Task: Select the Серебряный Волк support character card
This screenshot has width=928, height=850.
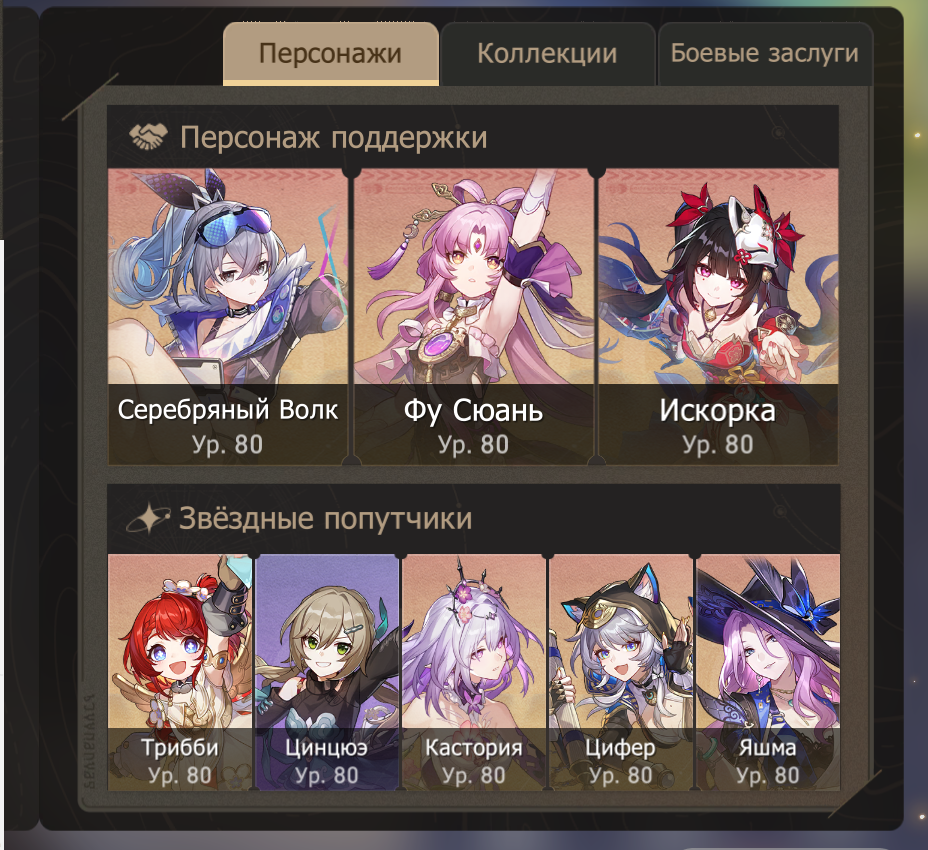Action: tap(228, 317)
